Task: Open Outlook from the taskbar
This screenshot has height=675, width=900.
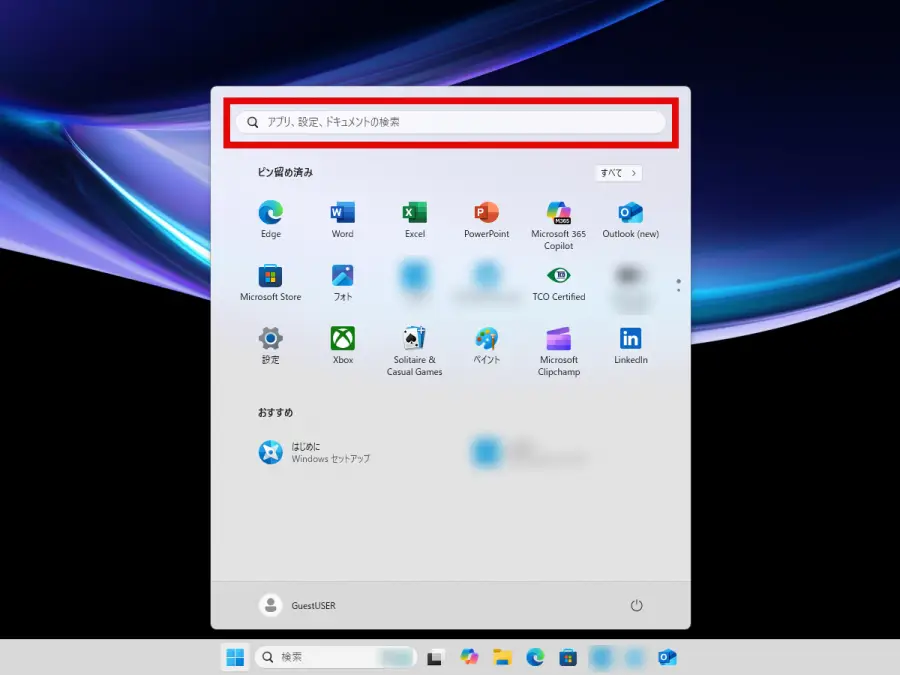Action: tap(667, 657)
